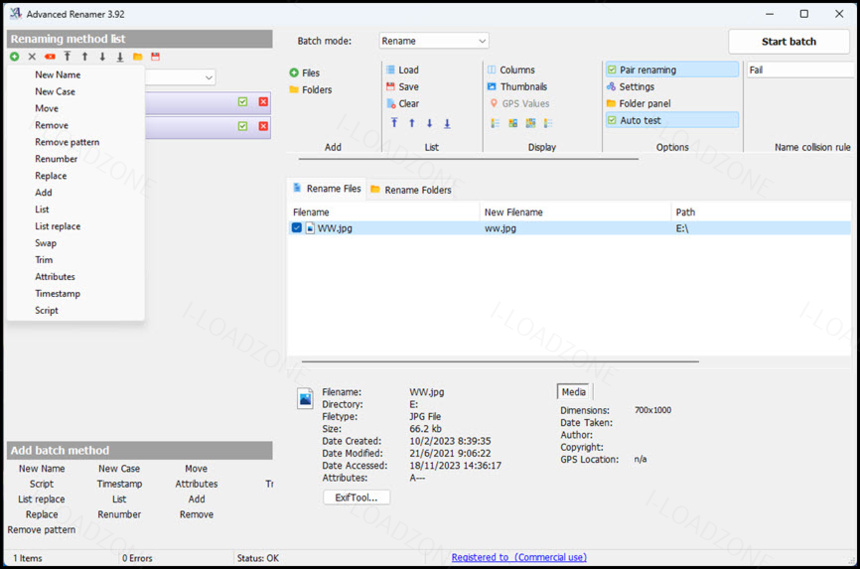The image size is (860, 569).
Task: Choose Replace from the method menu
Action: pyautogui.click(x=51, y=176)
